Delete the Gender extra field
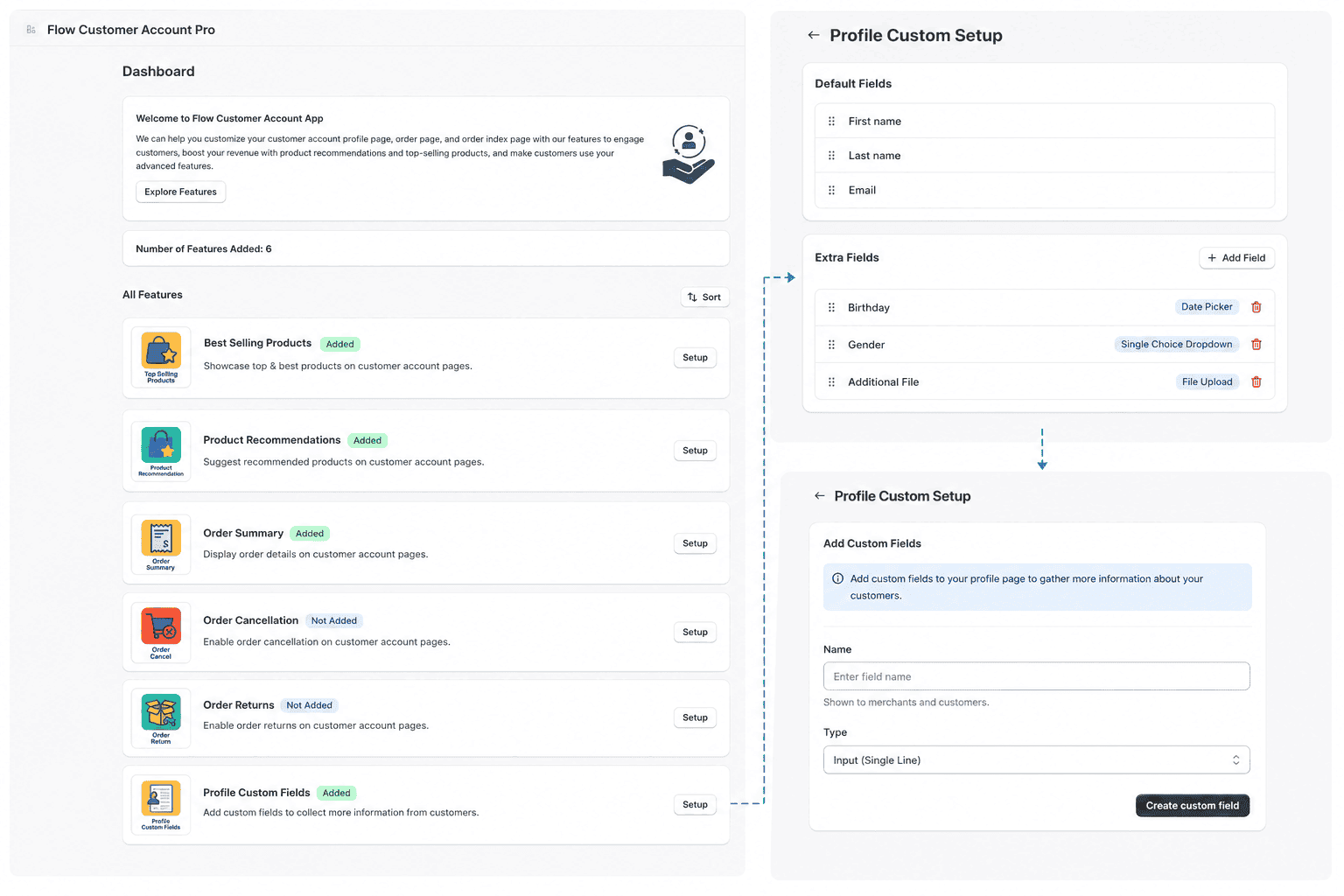This screenshot has height=896, width=1344. coord(1256,345)
